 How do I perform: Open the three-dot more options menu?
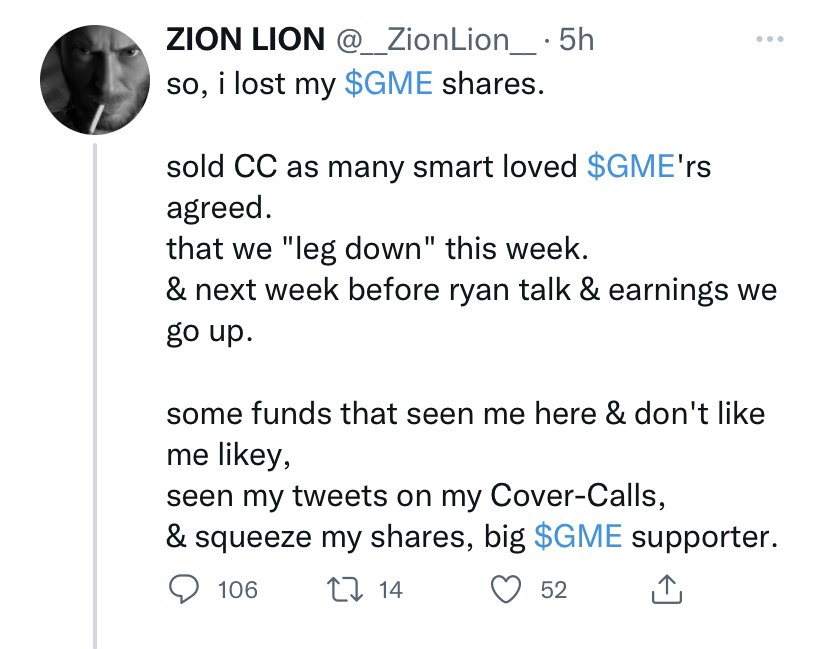(769, 40)
